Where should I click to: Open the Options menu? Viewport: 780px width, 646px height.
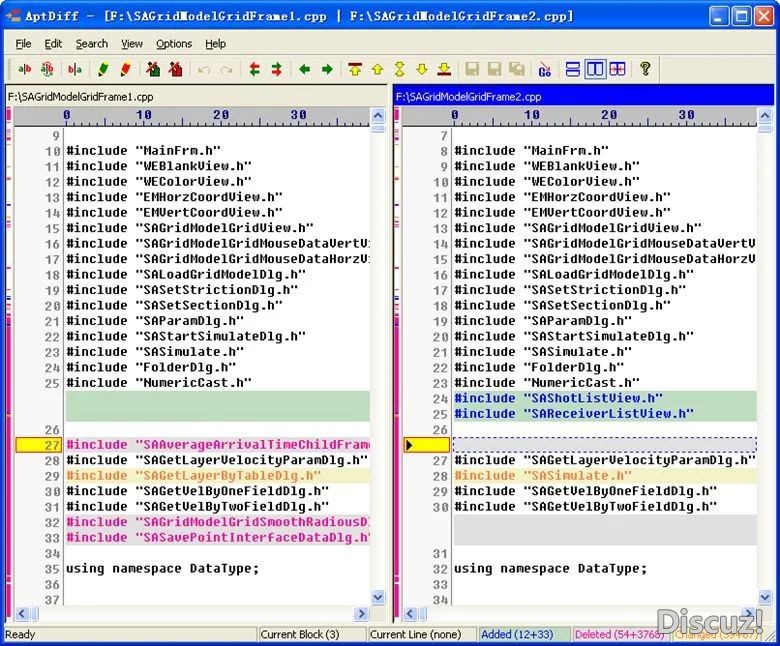pyautogui.click(x=174, y=44)
